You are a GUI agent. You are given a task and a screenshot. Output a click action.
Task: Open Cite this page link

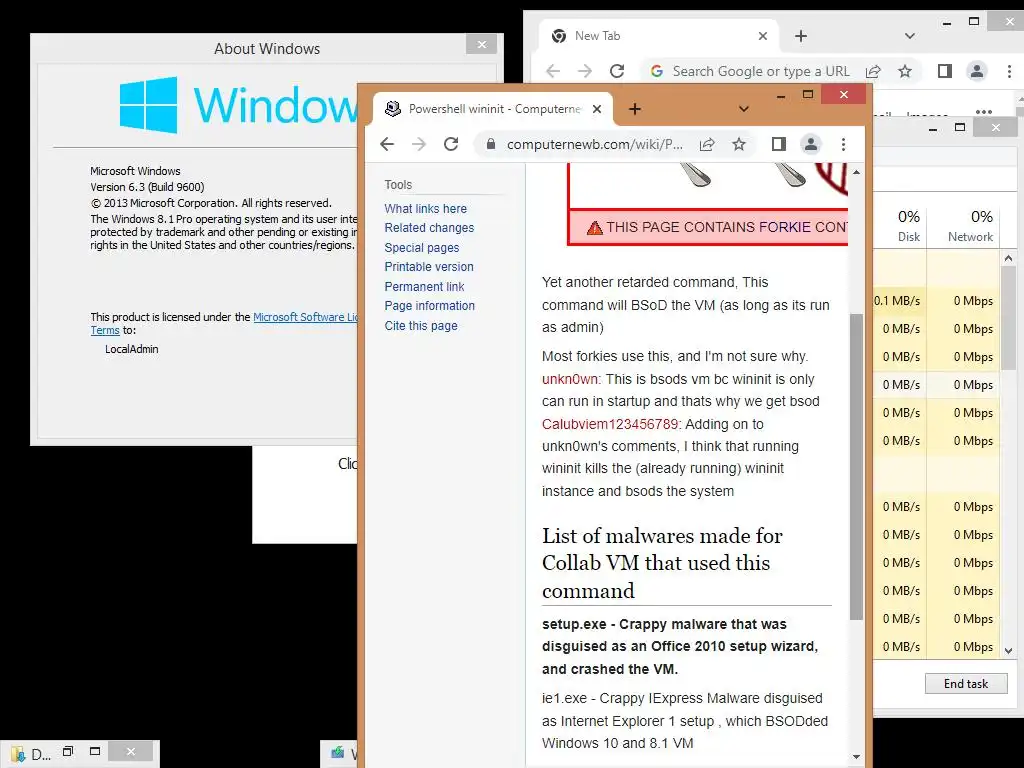(421, 325)
